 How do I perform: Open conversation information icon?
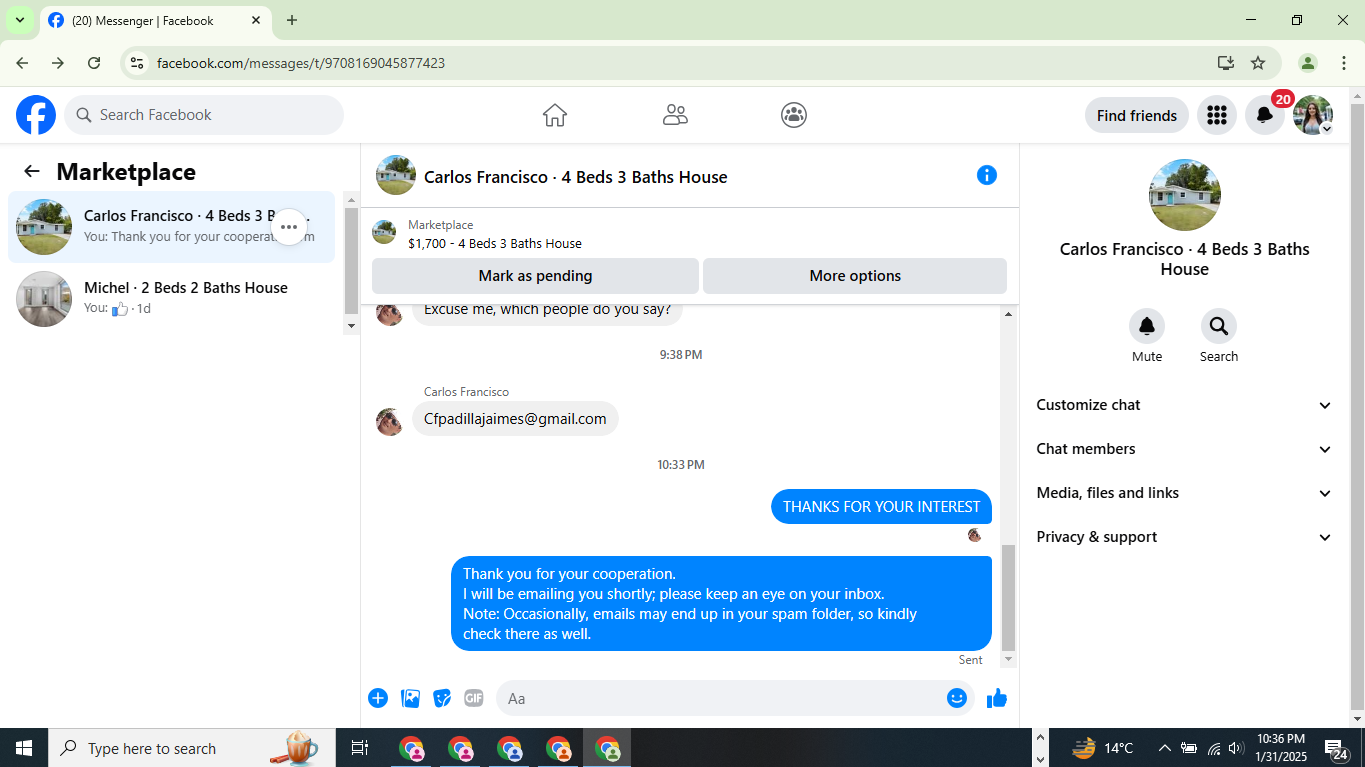[x=987, y=175]
